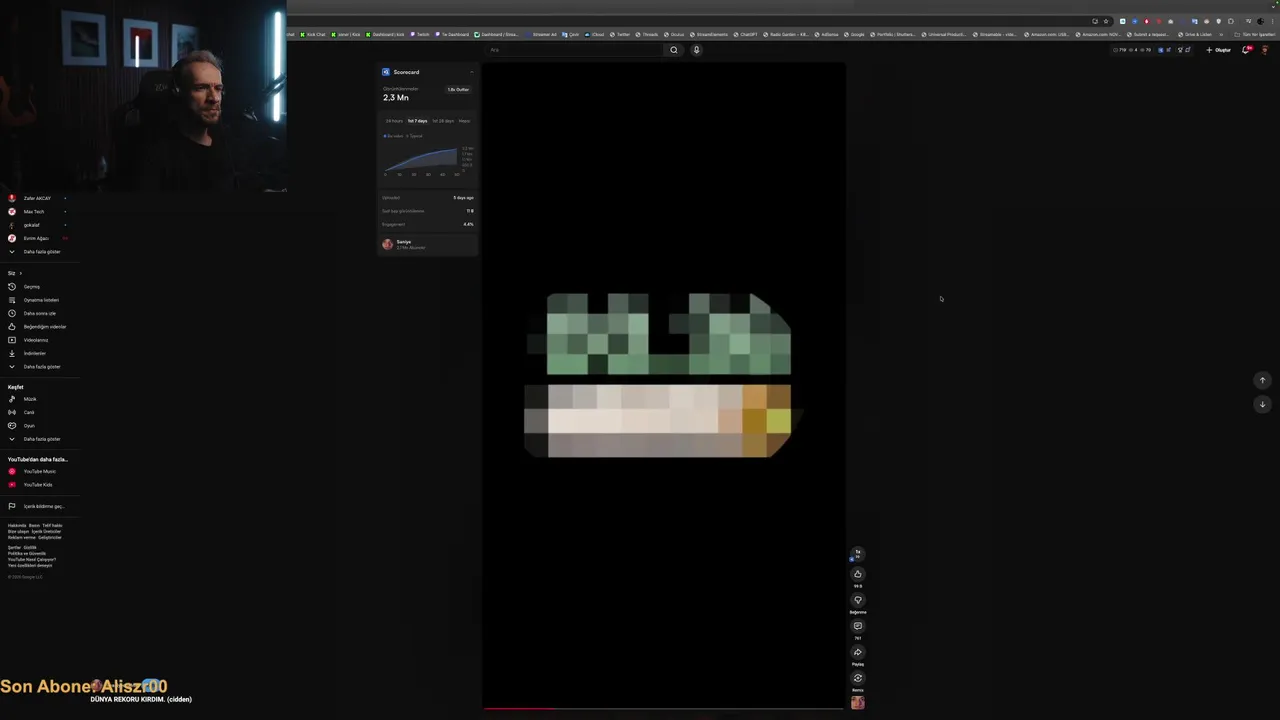Open the account avatar menu
This screenshot has width=1280, height=720.
(1265, 50)
